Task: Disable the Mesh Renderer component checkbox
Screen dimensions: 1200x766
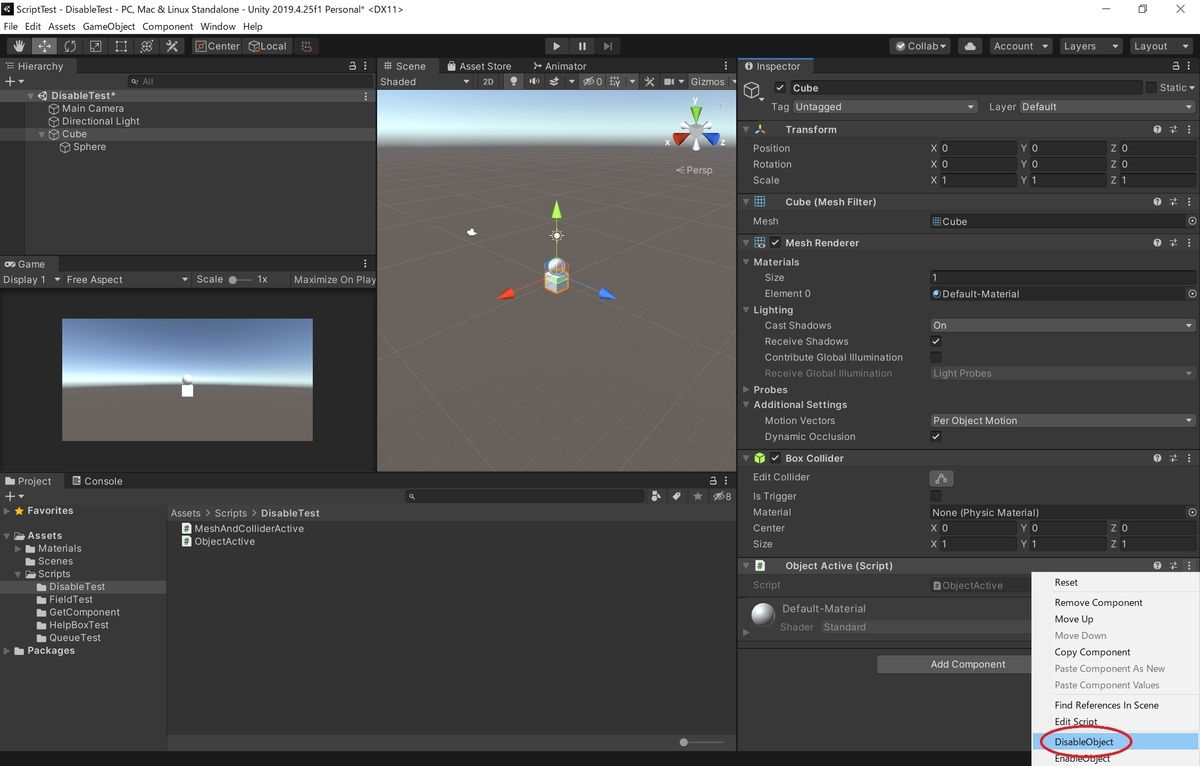Action: click(775, 243)
